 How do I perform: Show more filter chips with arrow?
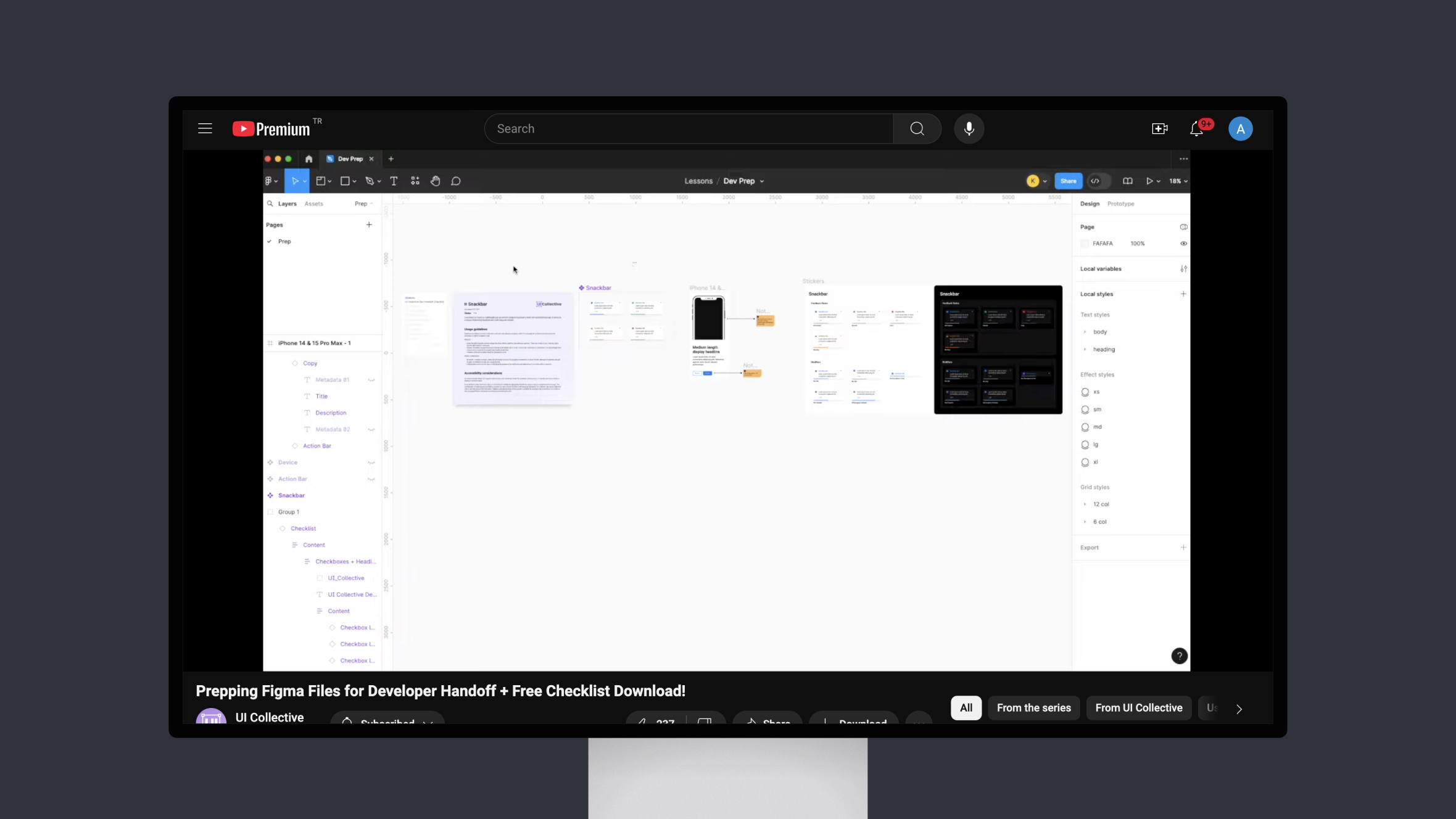1239,709
